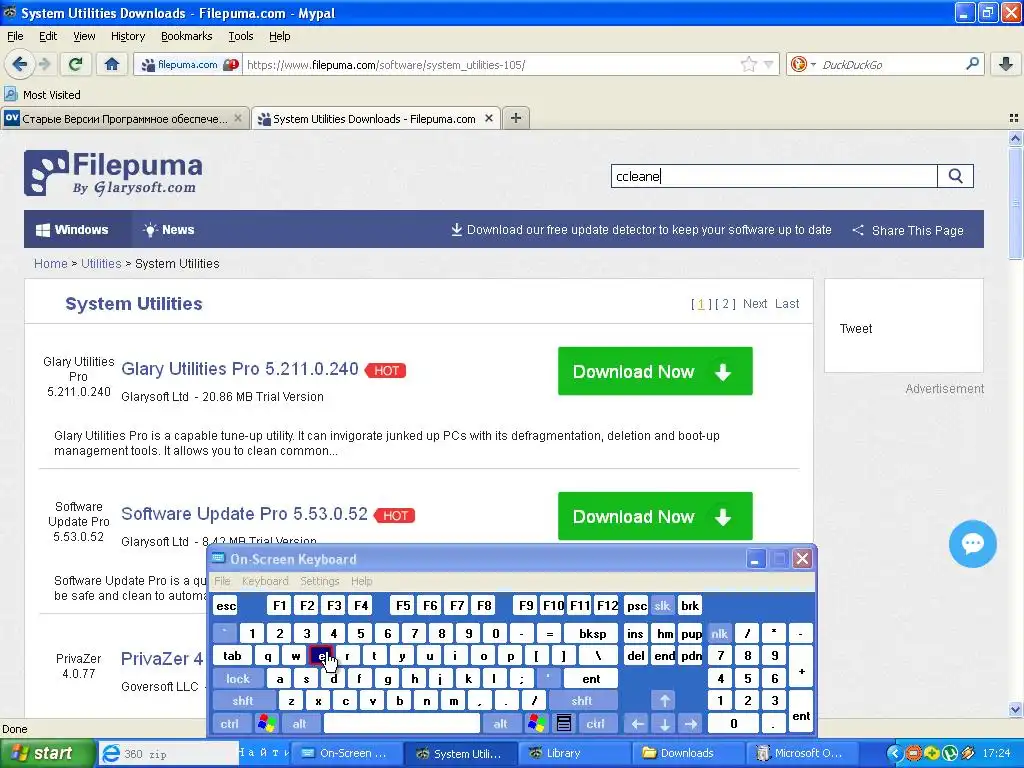Open the blue chat bubble widget
This screenshot has height=768, width=1024.
tap(972, 543)
